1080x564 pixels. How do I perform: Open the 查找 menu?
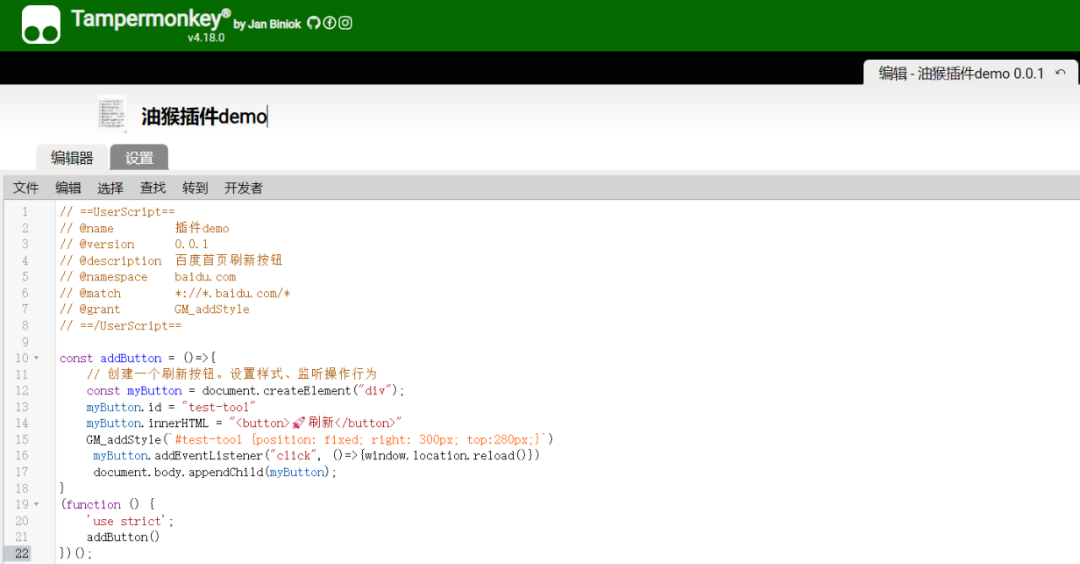click(x=152, y=187)
